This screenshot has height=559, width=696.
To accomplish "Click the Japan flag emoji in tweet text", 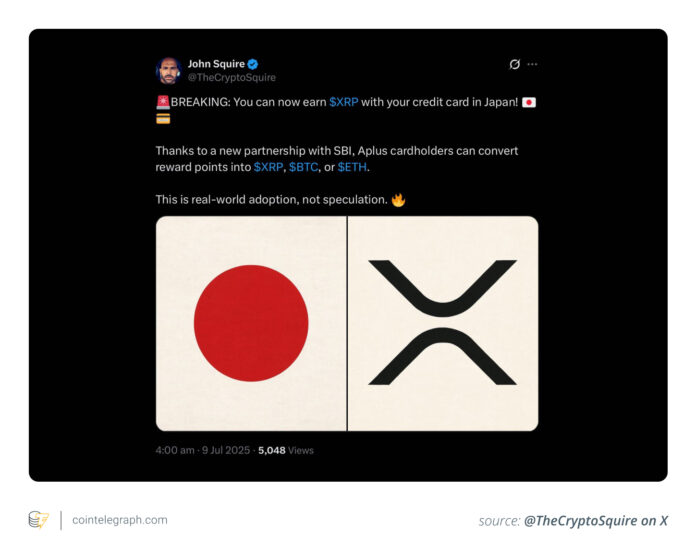I will 529,103.
